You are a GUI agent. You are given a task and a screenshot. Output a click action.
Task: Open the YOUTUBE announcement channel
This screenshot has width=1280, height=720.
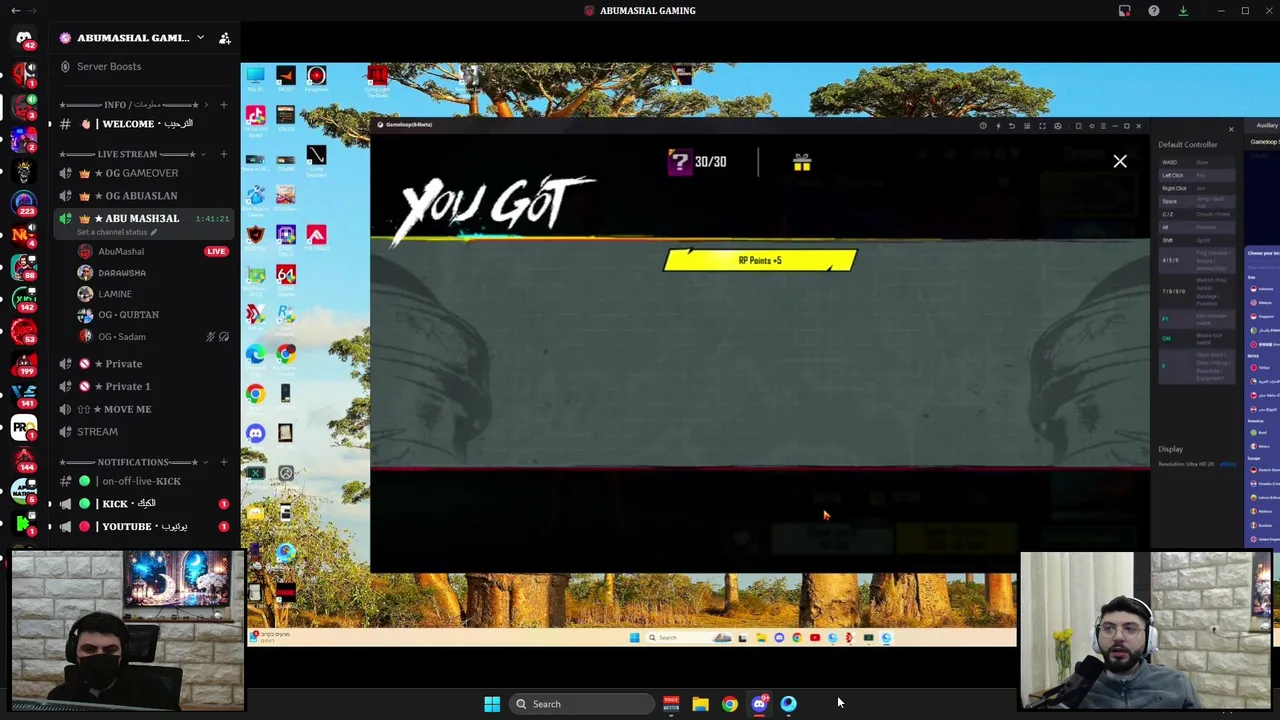(x=145, y=527)
